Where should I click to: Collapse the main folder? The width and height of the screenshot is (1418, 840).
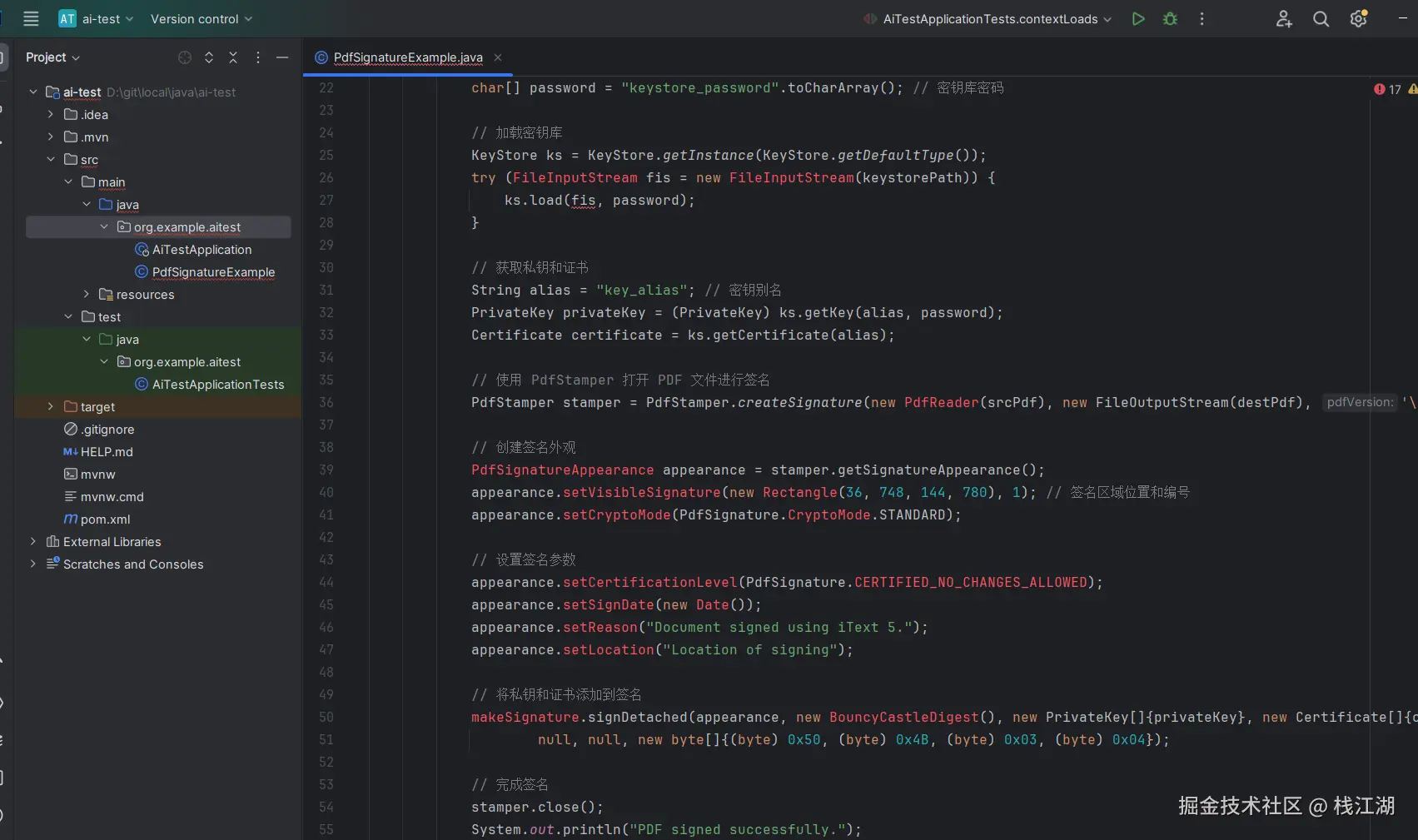click(68, 181)
